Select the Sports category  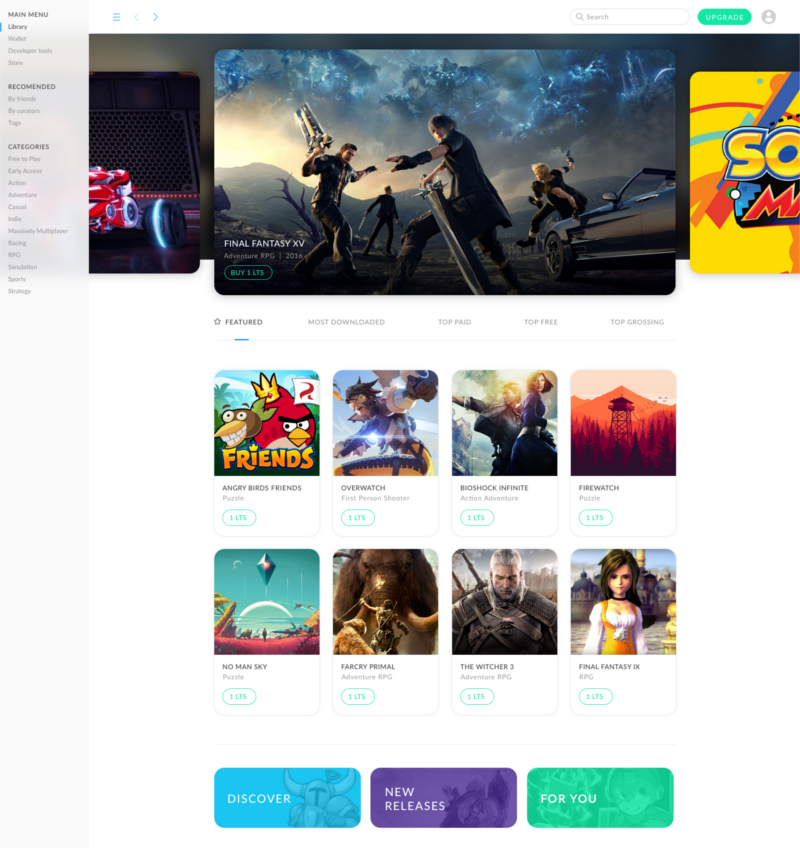[x=17, y=279]
